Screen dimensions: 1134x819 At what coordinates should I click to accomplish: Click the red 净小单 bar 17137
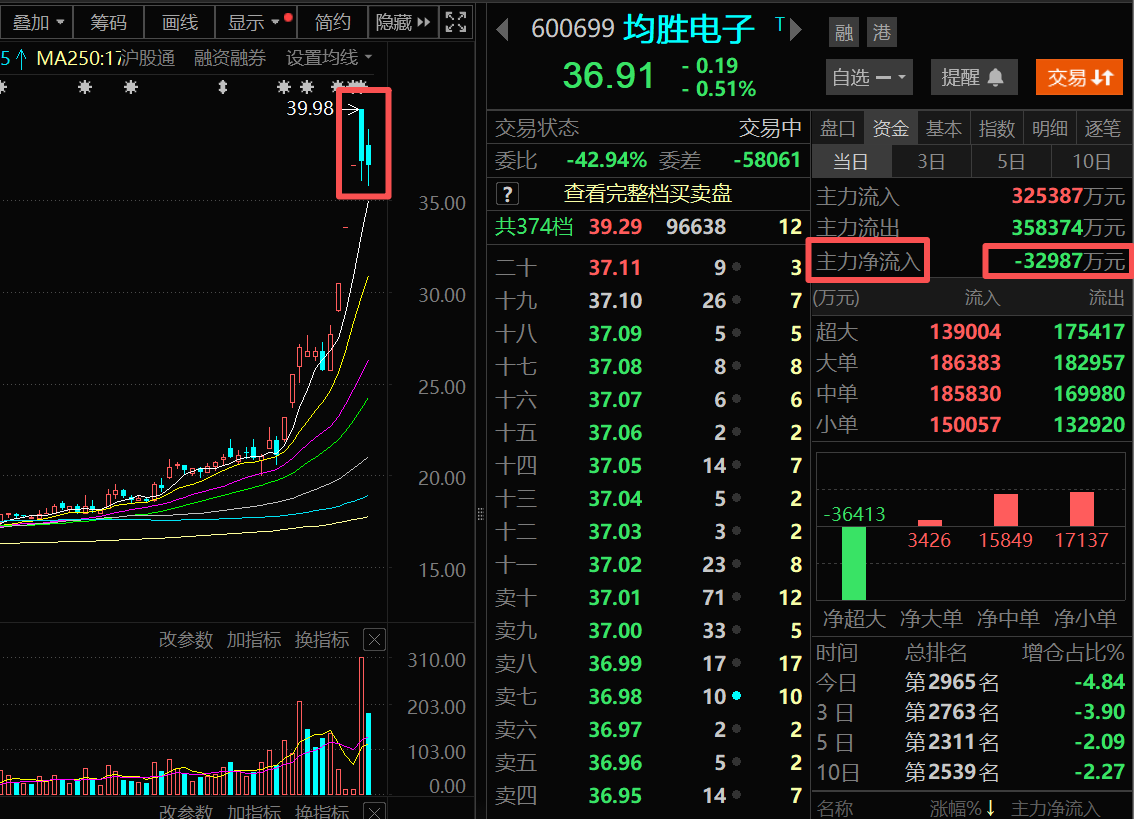[x=1082, y=509]
